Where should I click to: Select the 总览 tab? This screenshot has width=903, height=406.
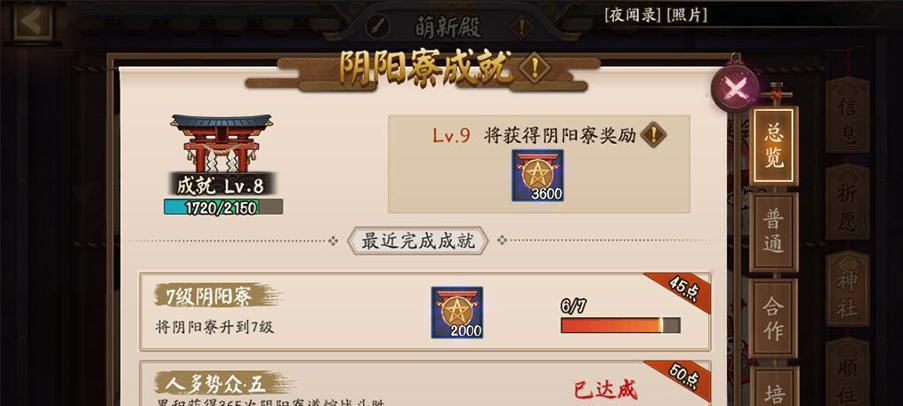[774, 146]
